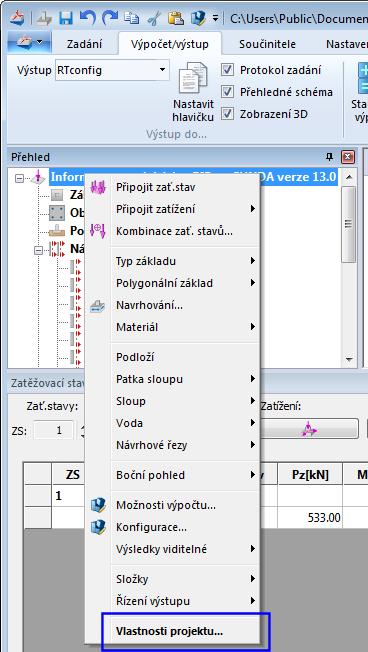Select Konfigurace... from context menu

click(x=173, y=528)
